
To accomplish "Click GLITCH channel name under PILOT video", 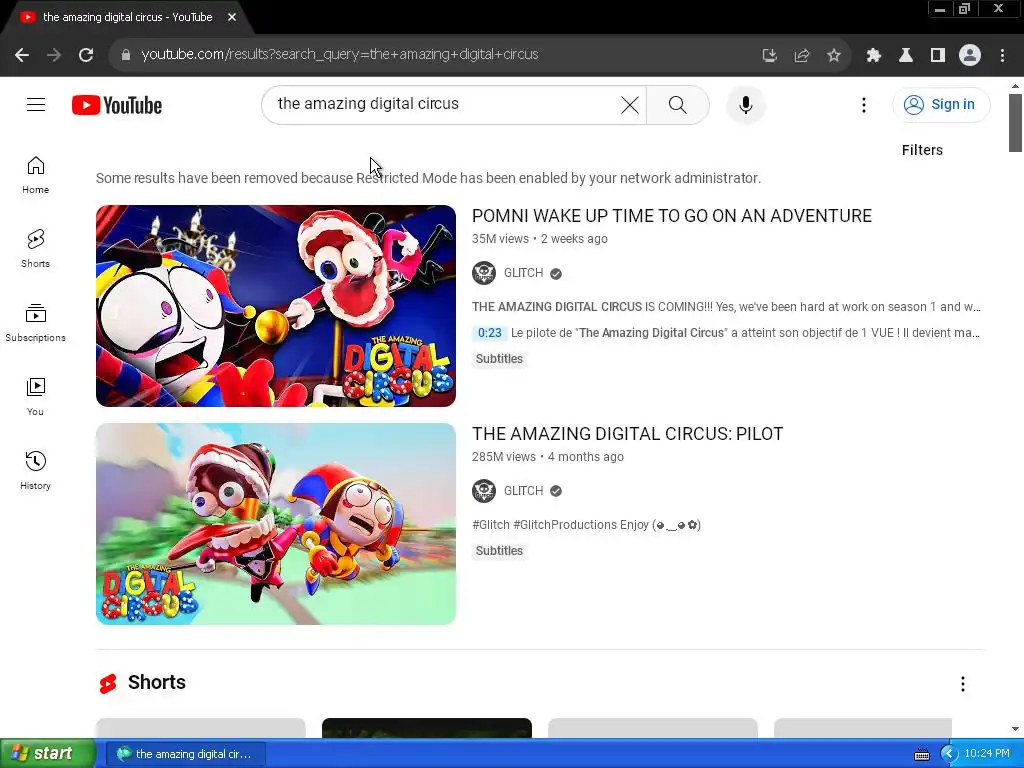I will point(523,491).
